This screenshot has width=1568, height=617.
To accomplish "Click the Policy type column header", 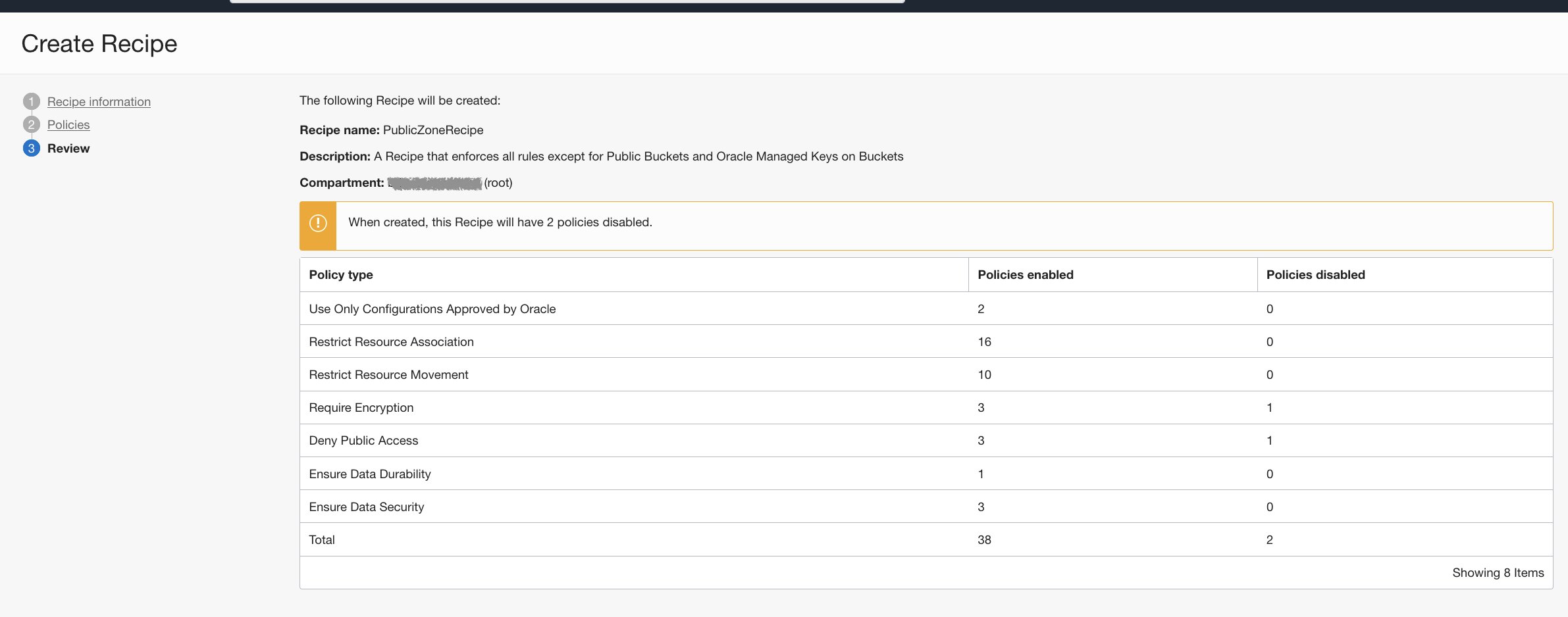I will (341, 275).
